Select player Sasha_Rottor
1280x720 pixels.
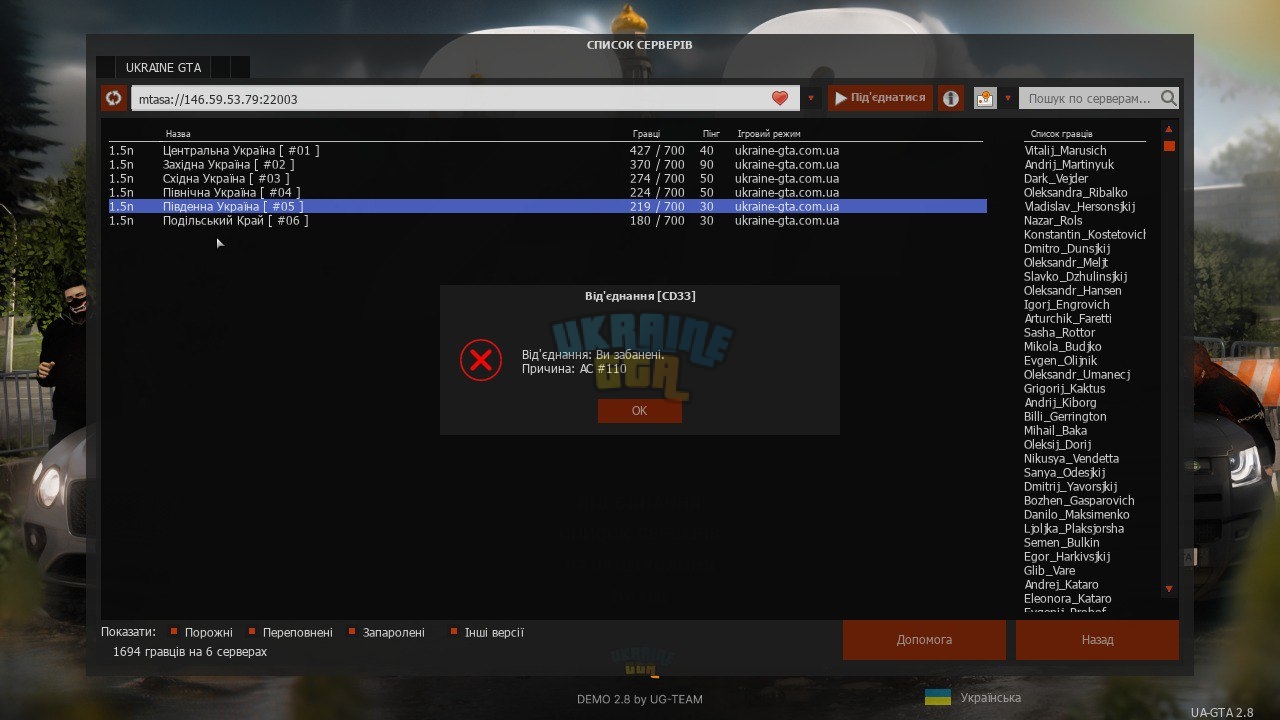pos(1060,332)
